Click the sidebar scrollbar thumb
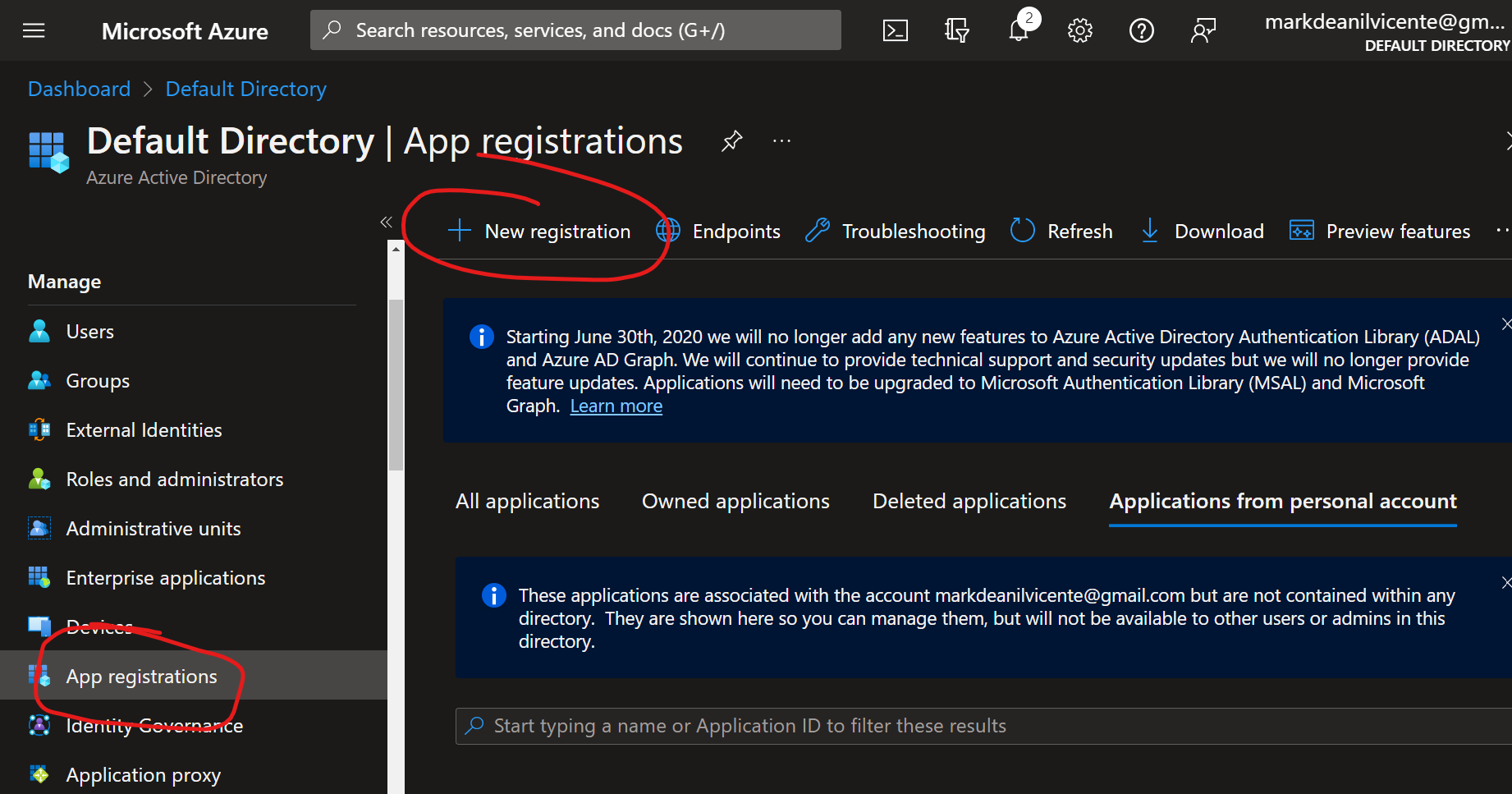 click(396, 384)
